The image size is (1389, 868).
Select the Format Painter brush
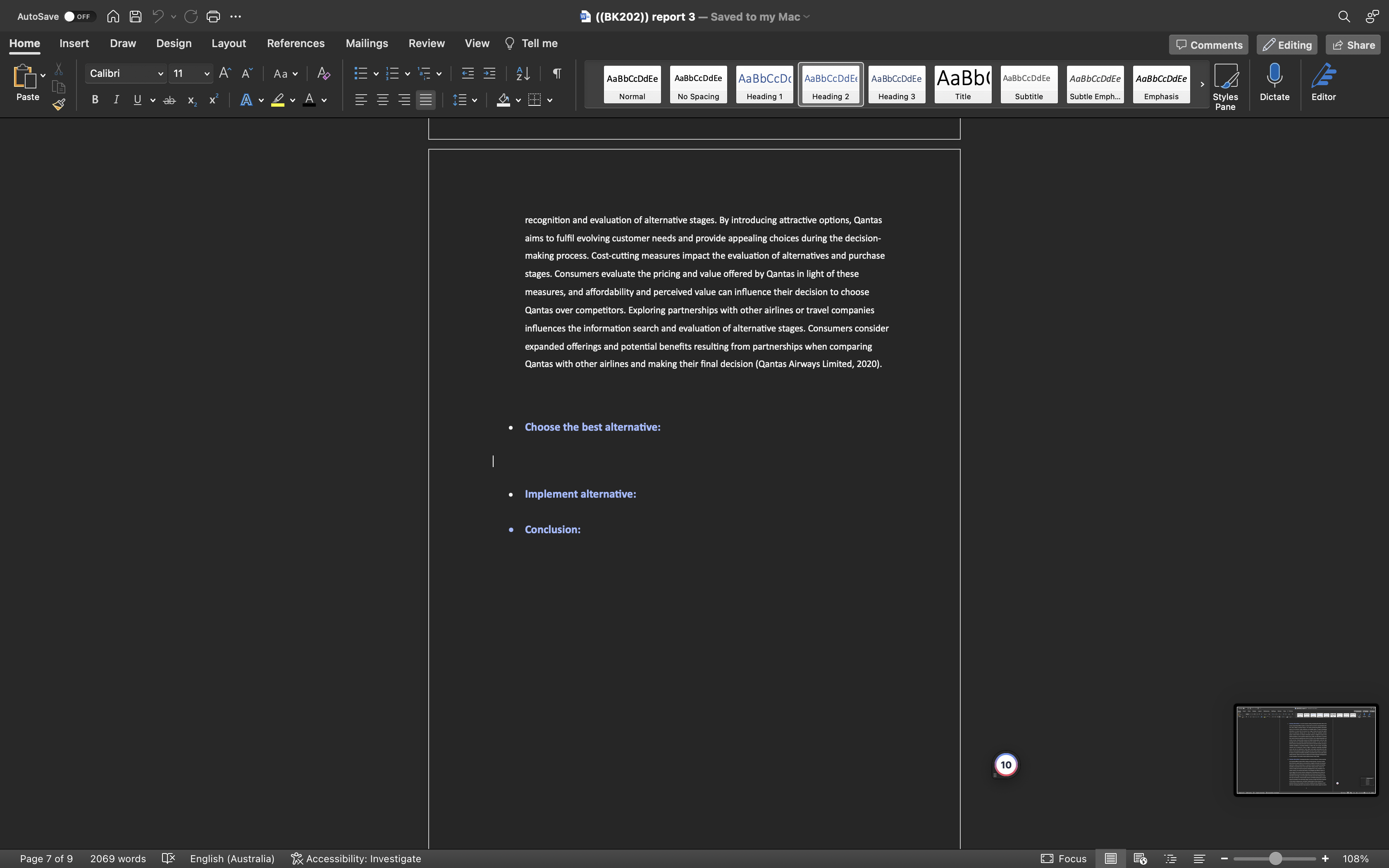click(59, 104)
